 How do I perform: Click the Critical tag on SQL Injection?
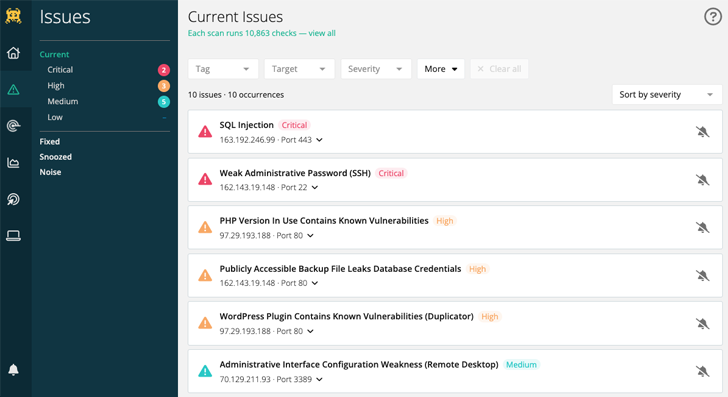click(294, 125)
